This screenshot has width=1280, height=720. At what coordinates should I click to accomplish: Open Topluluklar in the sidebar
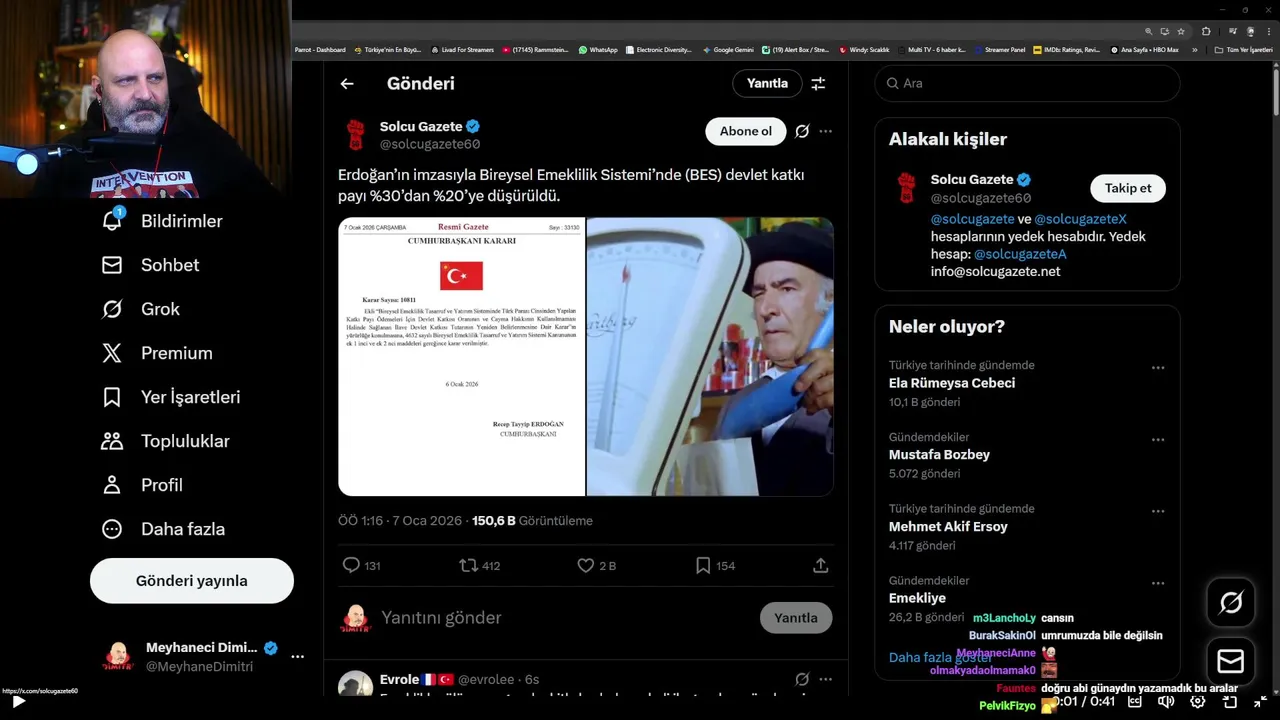165,441
